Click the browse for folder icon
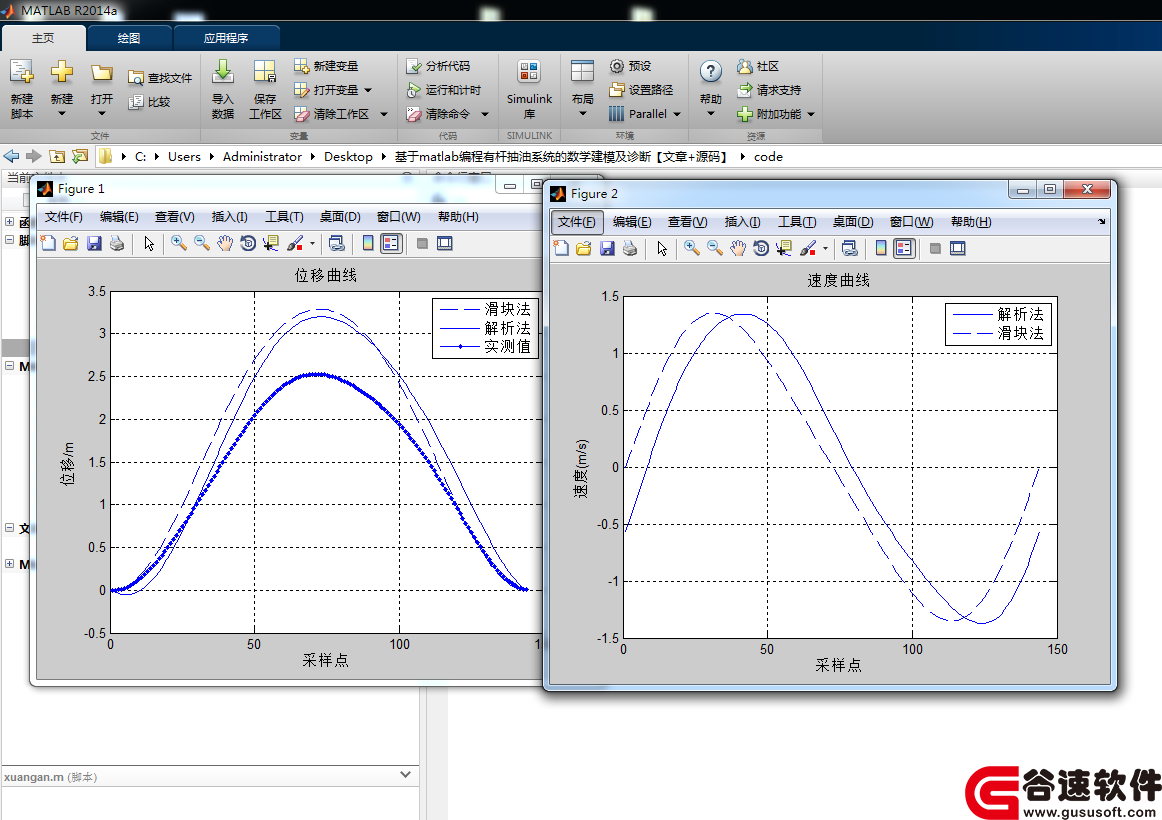Image resolution: width=1162 pixels, height=820 pixels. [80, 156]
